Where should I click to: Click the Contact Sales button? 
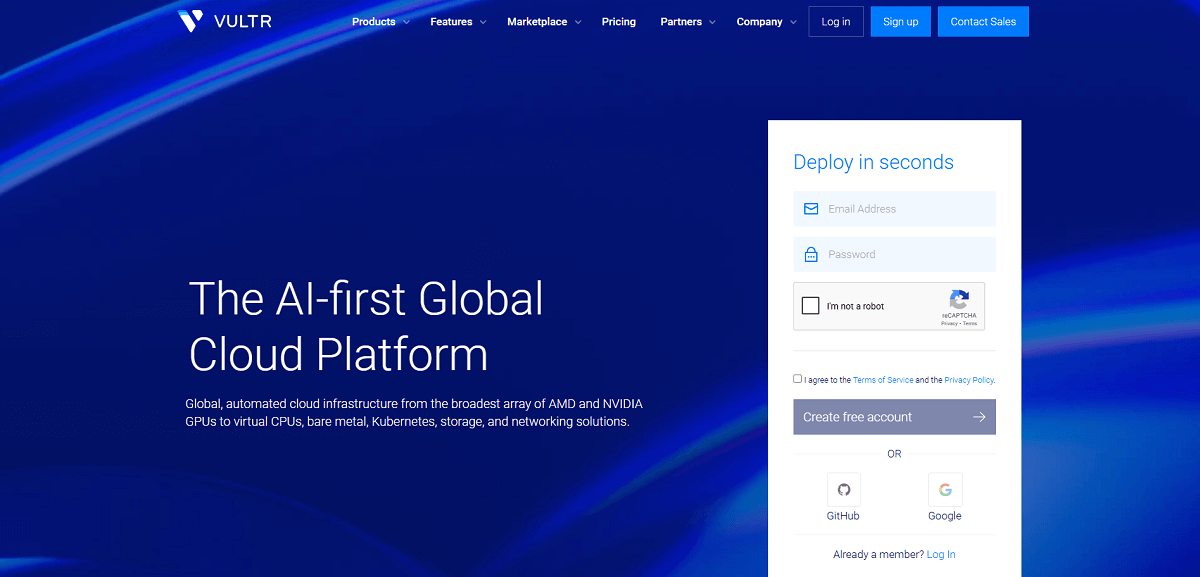tap(983, 21)
